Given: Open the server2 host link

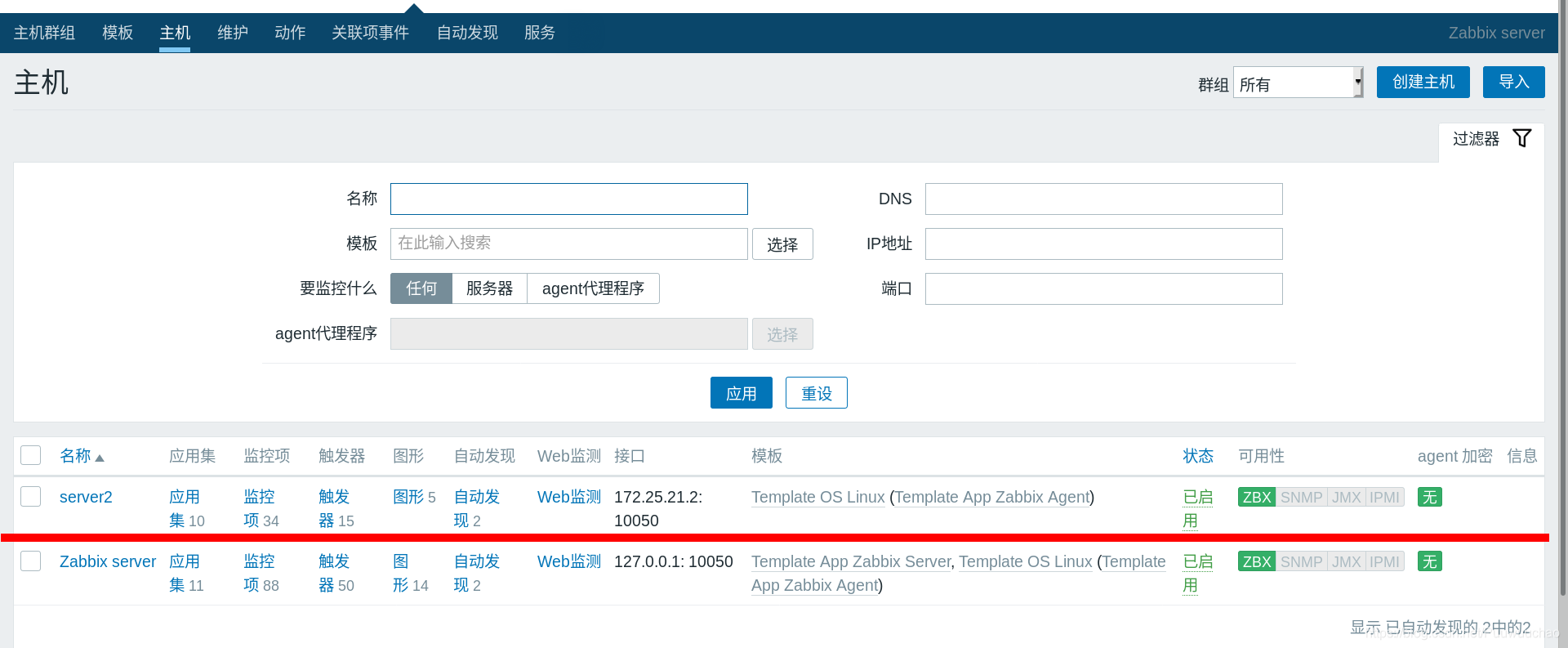Looking at the screenshot, I should (x=86, y=497).
